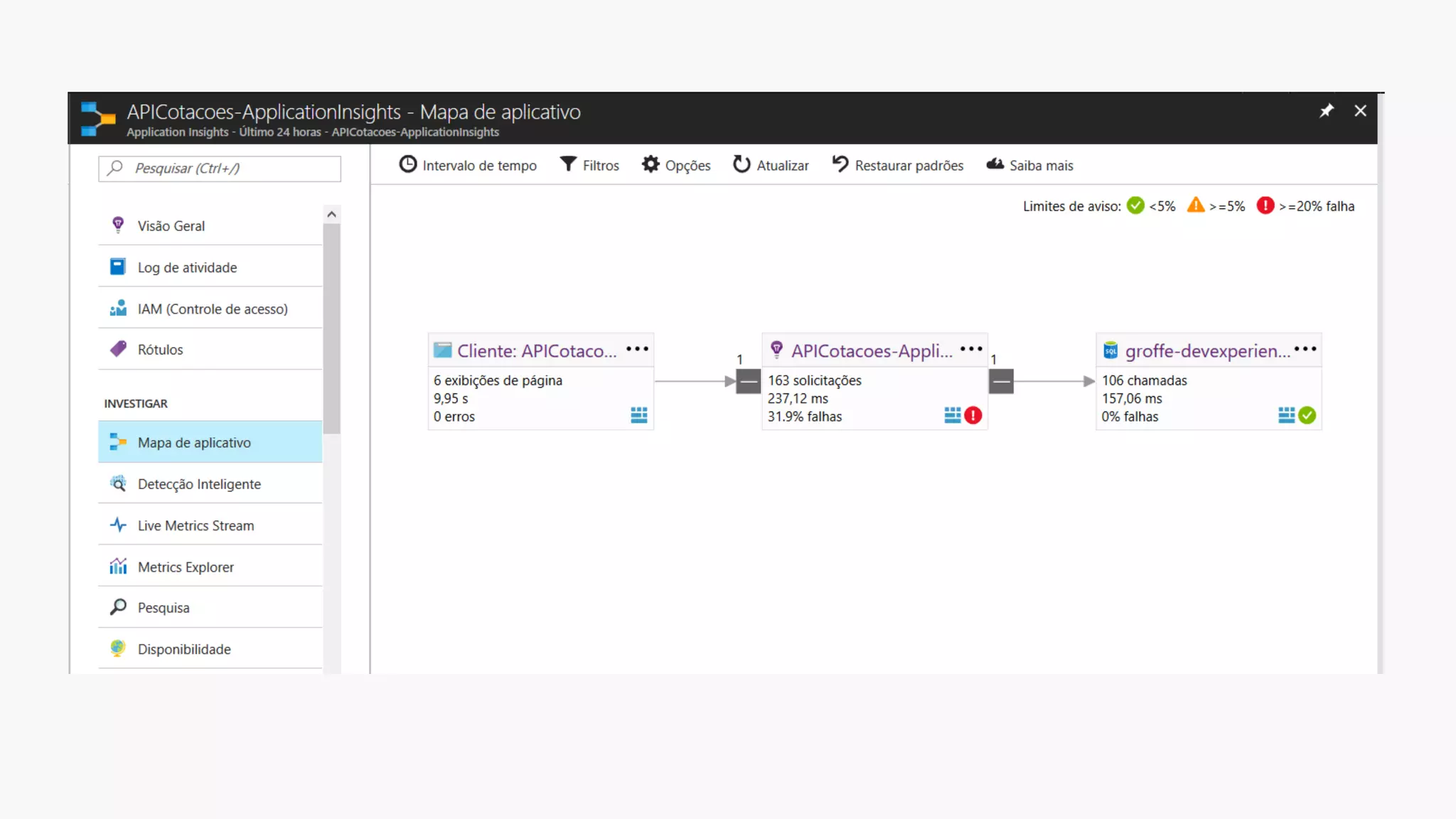Click the green success icon on groffe-devexperien node
The image size is (1456, 819).
pyautogui.click(x=1307, y=416)
